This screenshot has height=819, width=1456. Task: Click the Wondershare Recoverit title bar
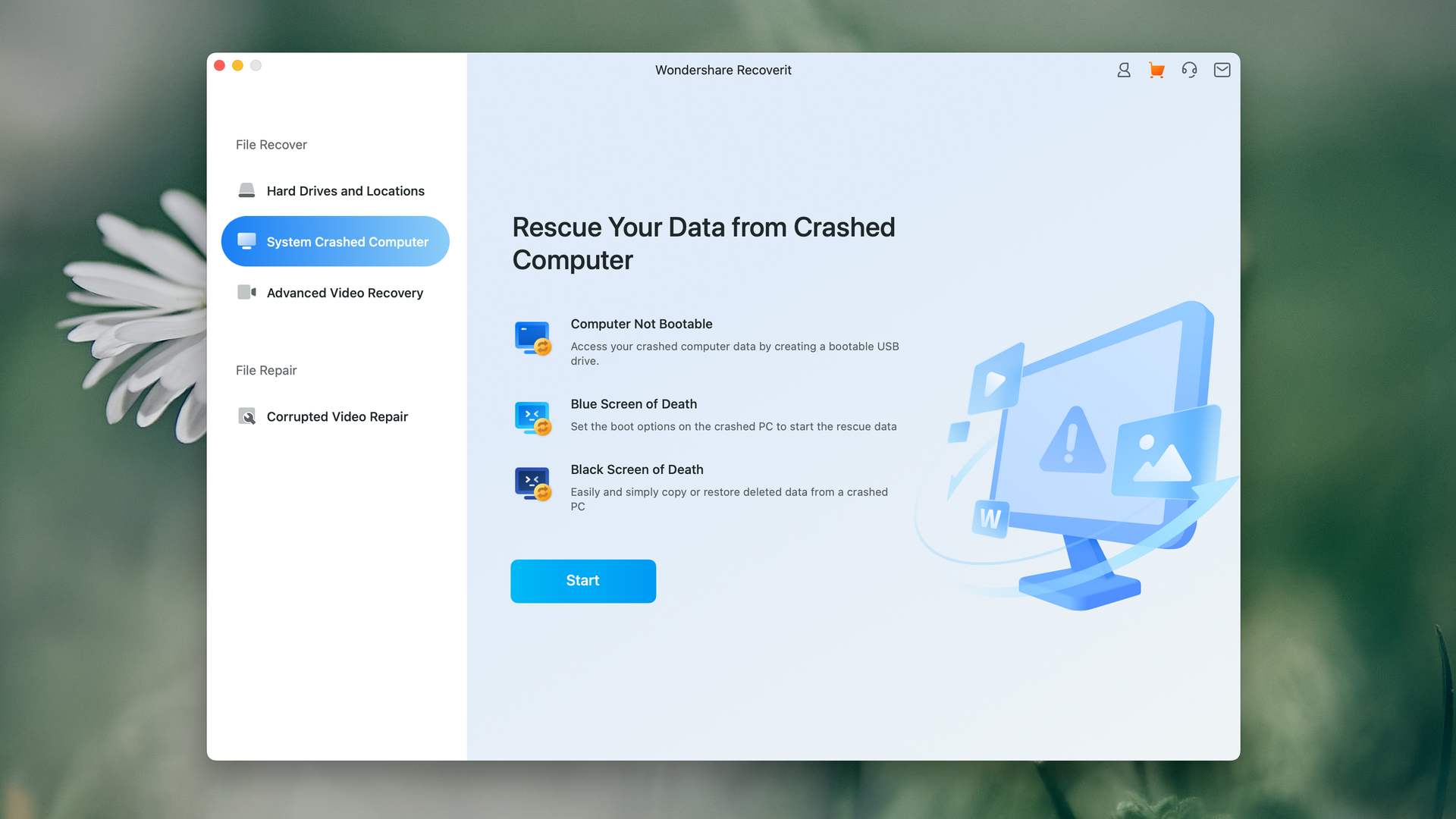pyautogui.click(x=723, y=70)
